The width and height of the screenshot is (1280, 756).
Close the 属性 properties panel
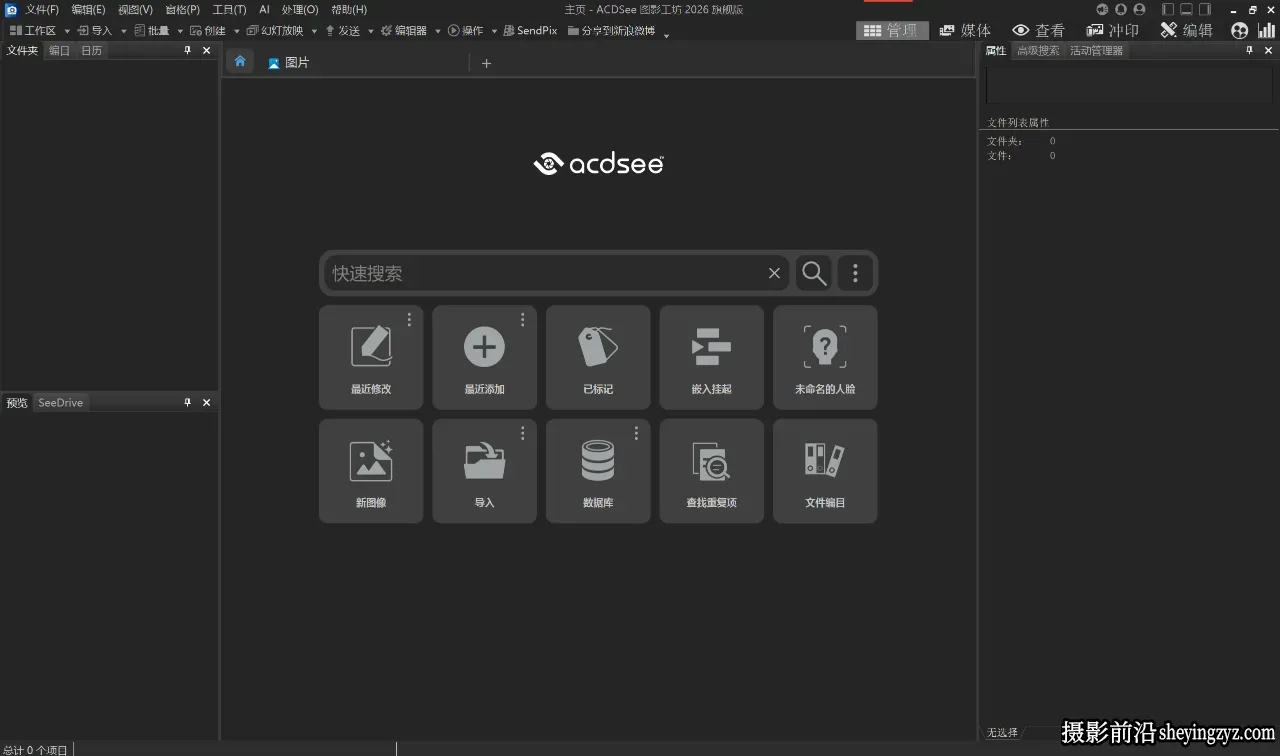[x=1269, y=50]
